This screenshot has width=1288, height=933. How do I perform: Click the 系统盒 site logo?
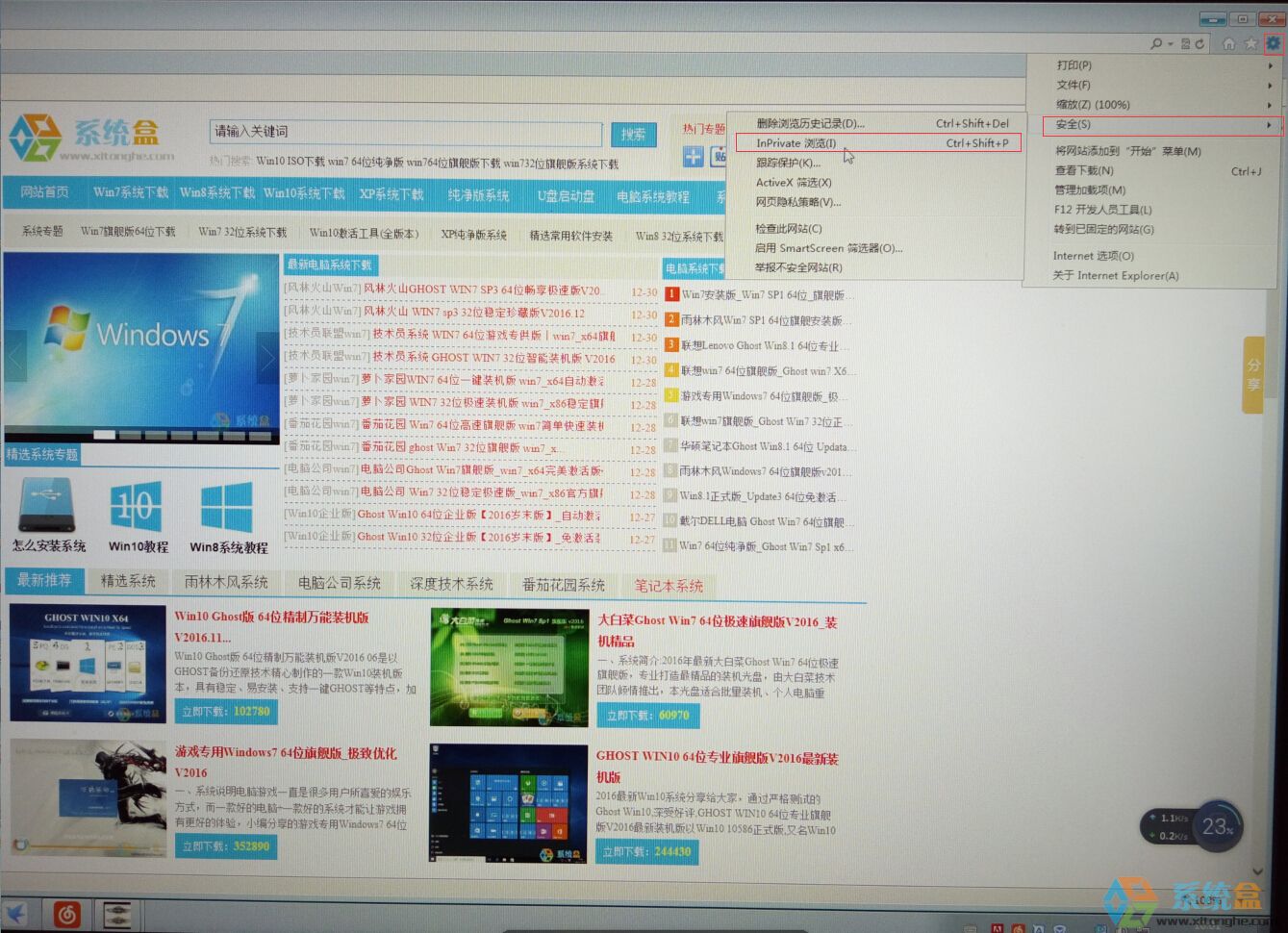(x=92, y=139)
